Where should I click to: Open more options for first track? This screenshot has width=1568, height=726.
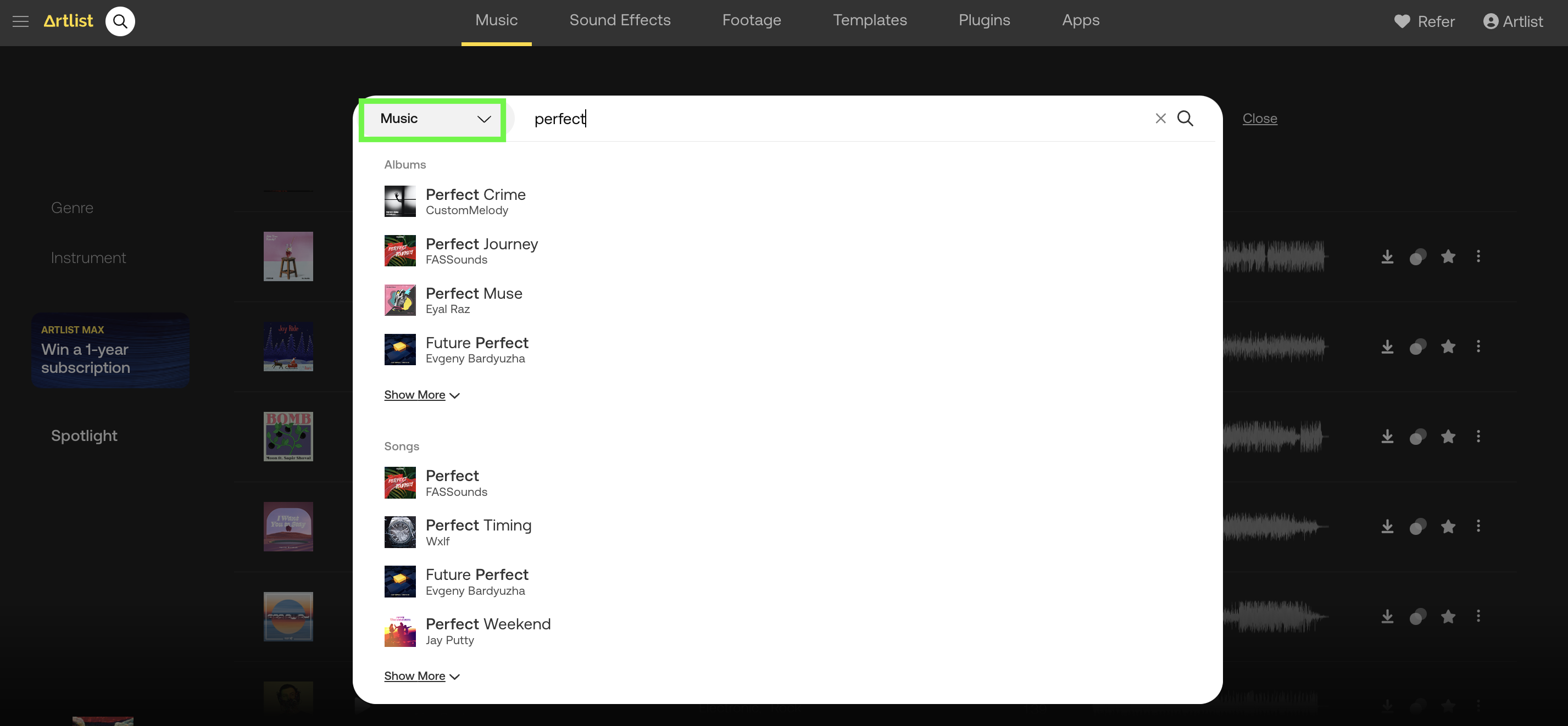click(1477, 256)
